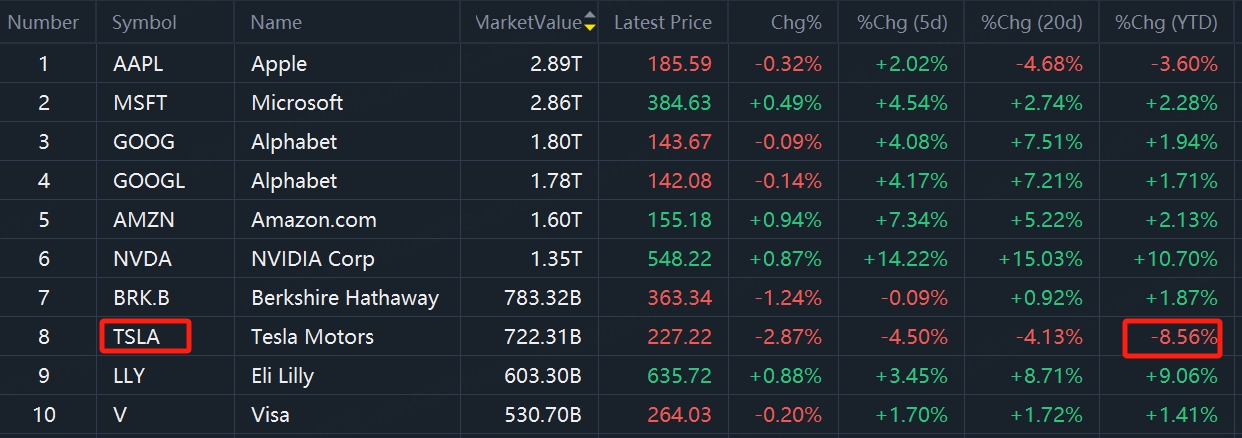Sort by %Chg (YTD) column header
The height and width of the screenshot is (438, 1242).
pyautogui.click(x=1166, y=22)
